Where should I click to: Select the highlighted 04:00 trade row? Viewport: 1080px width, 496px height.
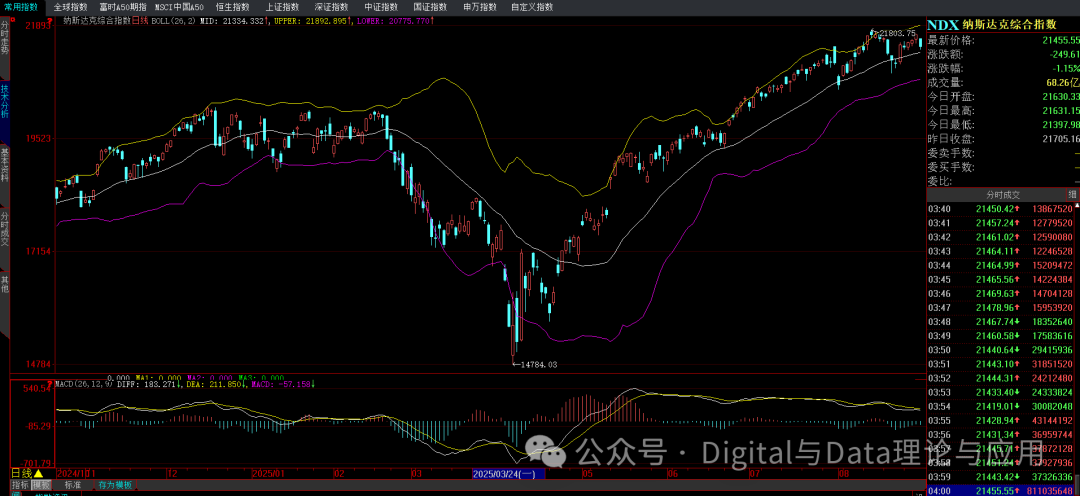[1000, 490]
